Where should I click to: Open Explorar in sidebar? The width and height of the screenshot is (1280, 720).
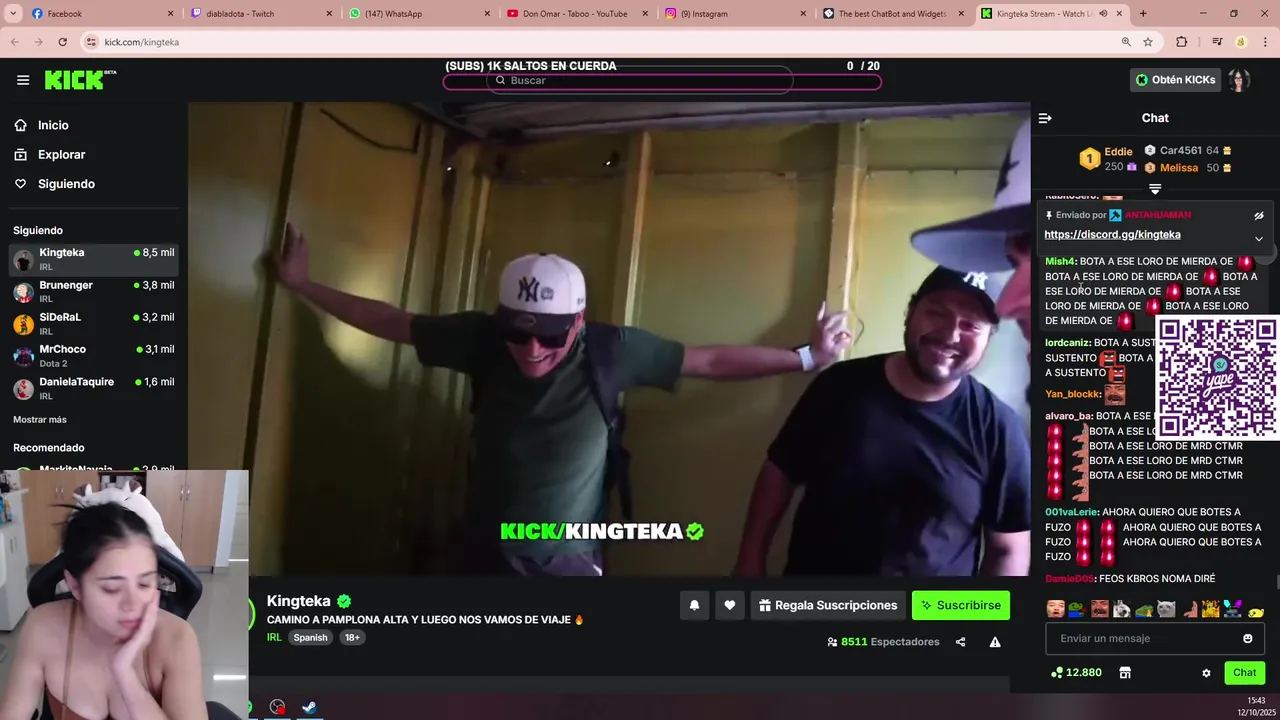61,155
